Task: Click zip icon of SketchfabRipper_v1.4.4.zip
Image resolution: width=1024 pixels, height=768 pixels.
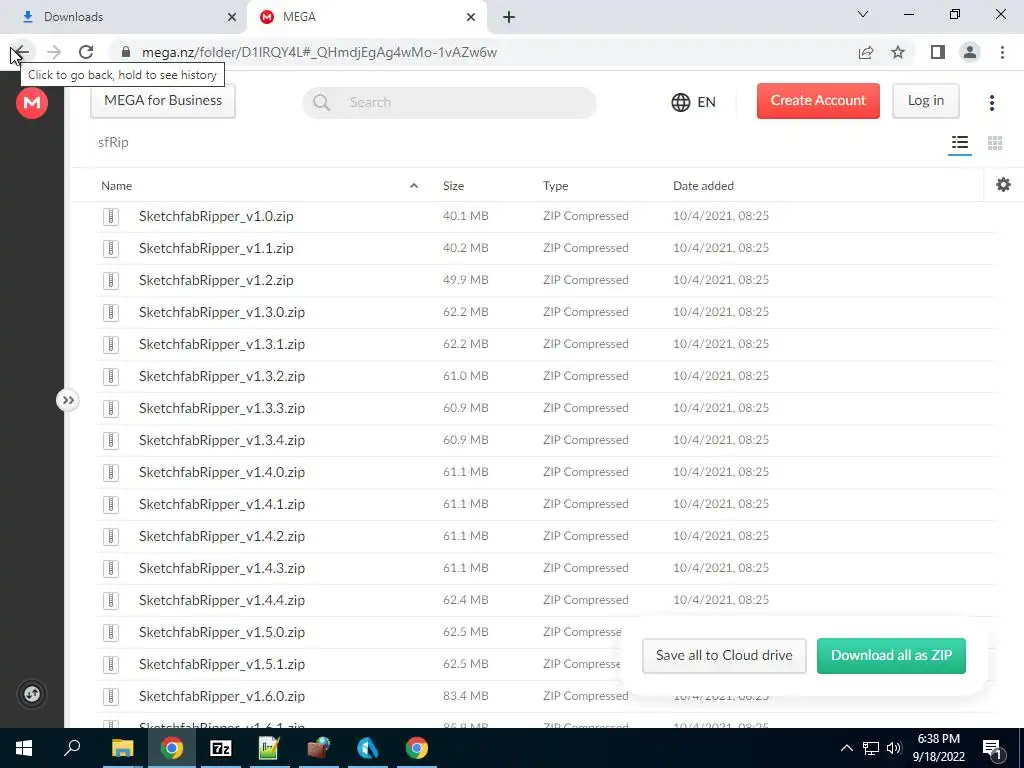Action: tap(111, 600)
